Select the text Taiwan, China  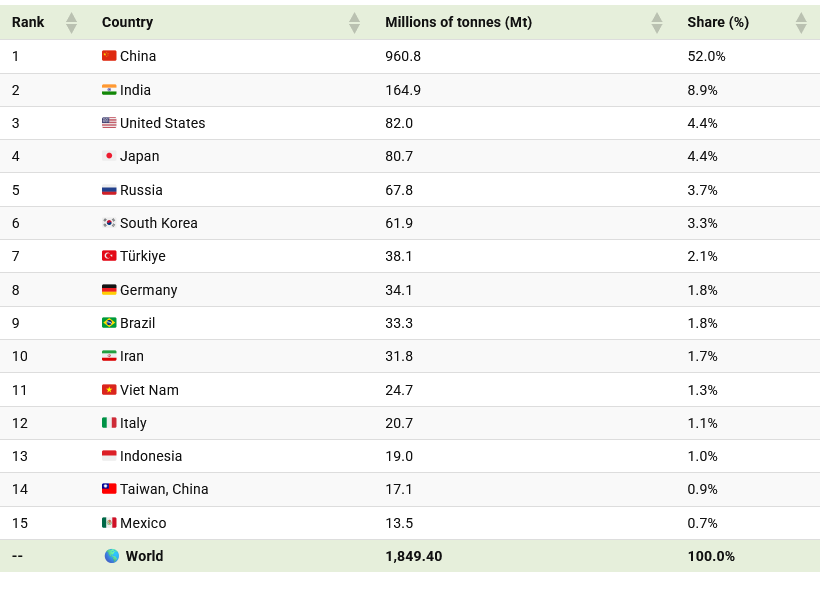coord(164,489)
